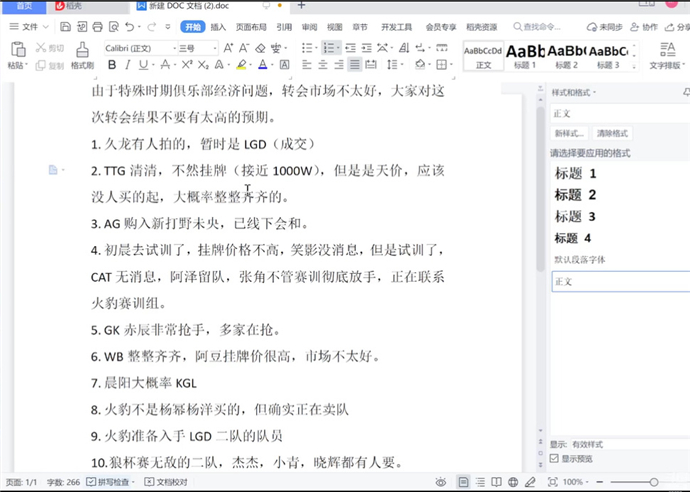Toggle the 显示预览 checkbox
690x492 pixels.
(554, 459)
